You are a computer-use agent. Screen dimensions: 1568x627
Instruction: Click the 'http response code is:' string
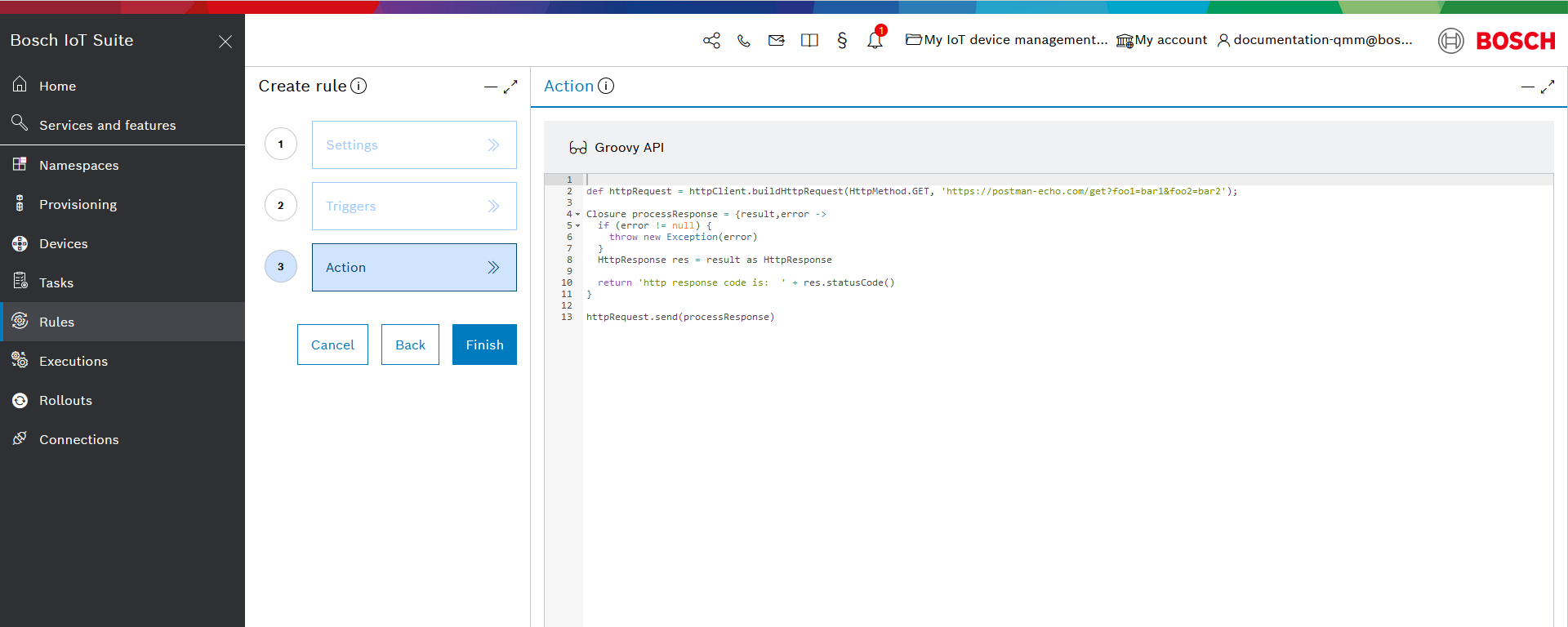coord(712,282)
